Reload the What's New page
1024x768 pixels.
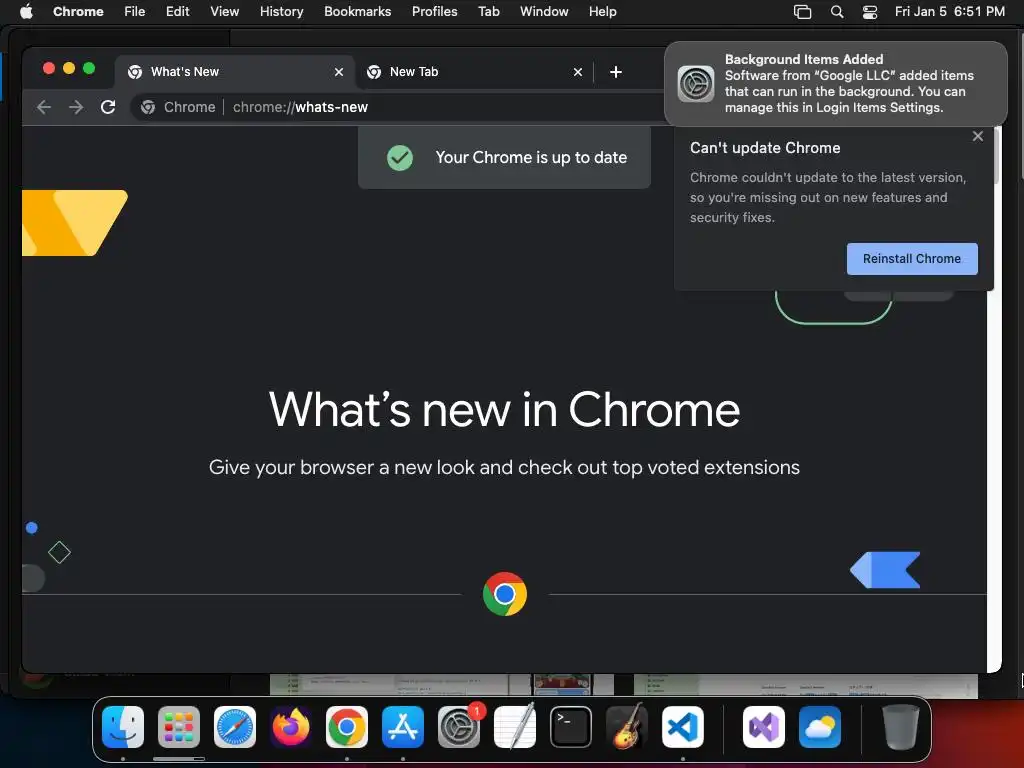coord(108,107)
